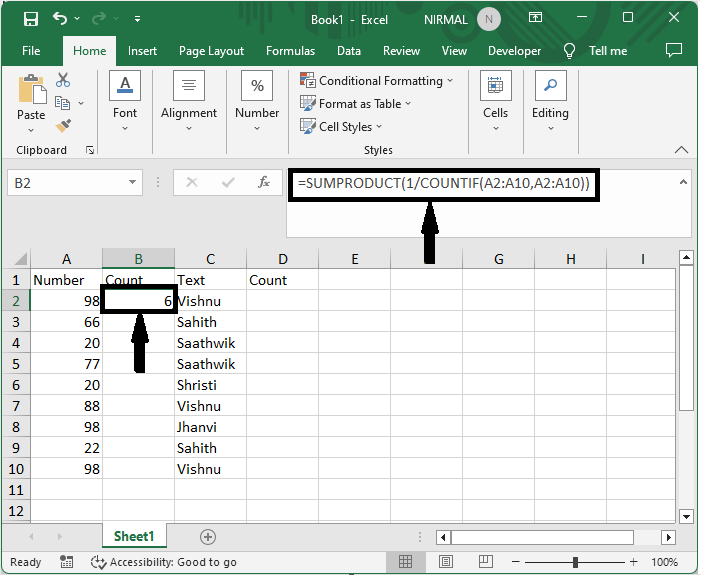Collapse the ribbon with the chevron
The width and height of the screenshot is (701, 575).
pyautogui.click(x=681, y=150)
